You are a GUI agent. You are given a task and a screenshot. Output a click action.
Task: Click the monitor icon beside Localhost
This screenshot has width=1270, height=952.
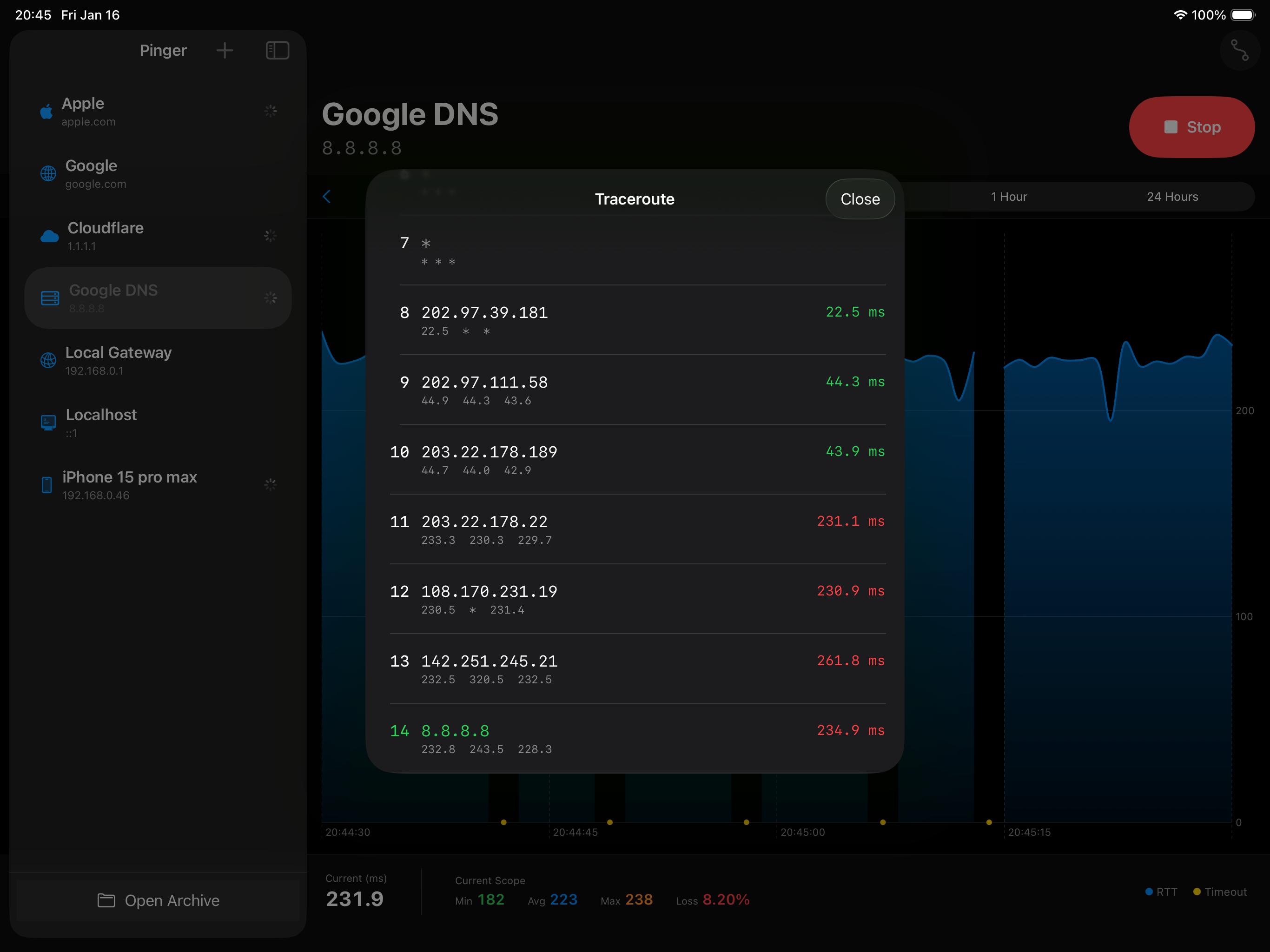point(48,423)
